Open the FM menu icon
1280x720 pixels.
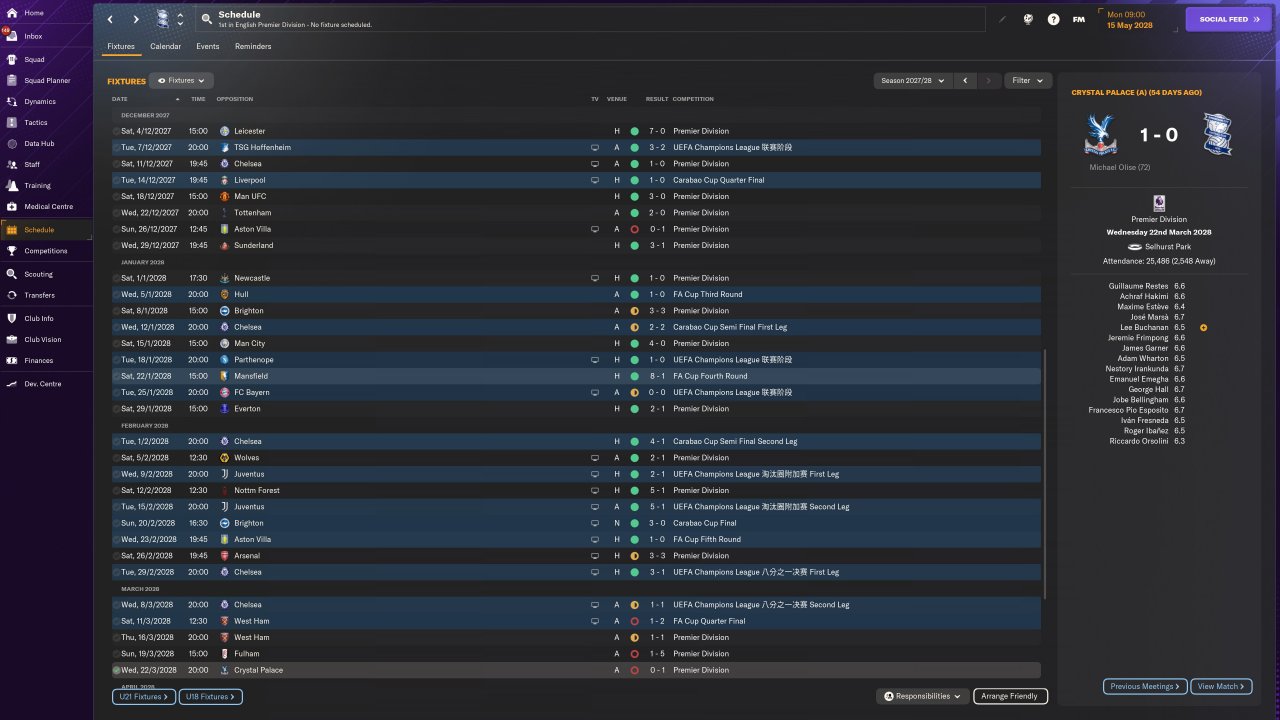coord(1079,19)
